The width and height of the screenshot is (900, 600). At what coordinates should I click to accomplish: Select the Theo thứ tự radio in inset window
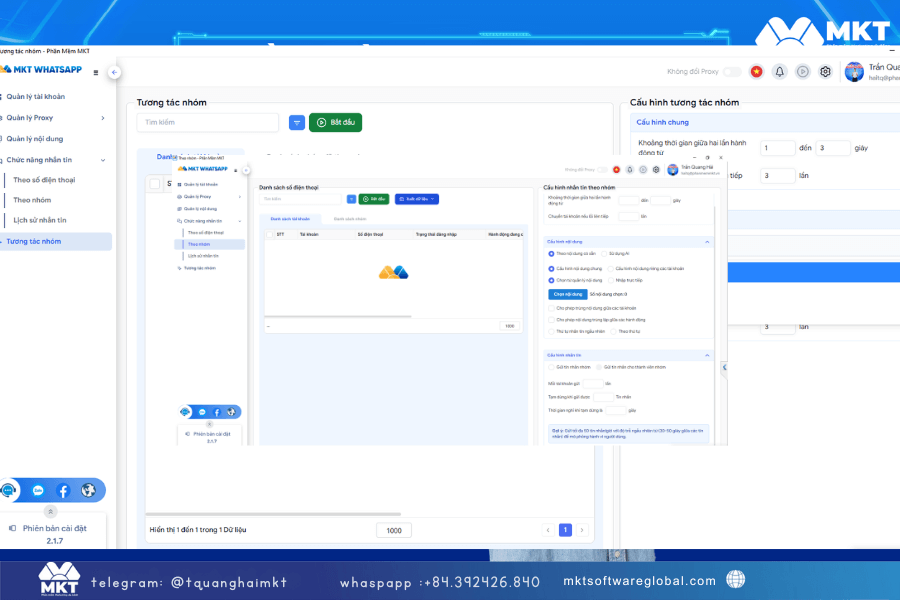pyautogui.click(x=613, y=332)
